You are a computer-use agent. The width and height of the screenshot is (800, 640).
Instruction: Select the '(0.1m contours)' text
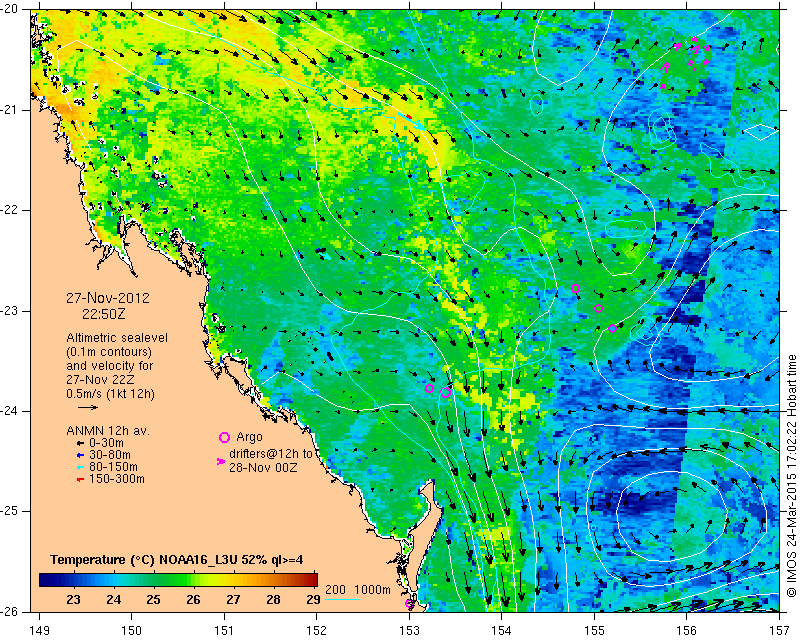point(109,352)
